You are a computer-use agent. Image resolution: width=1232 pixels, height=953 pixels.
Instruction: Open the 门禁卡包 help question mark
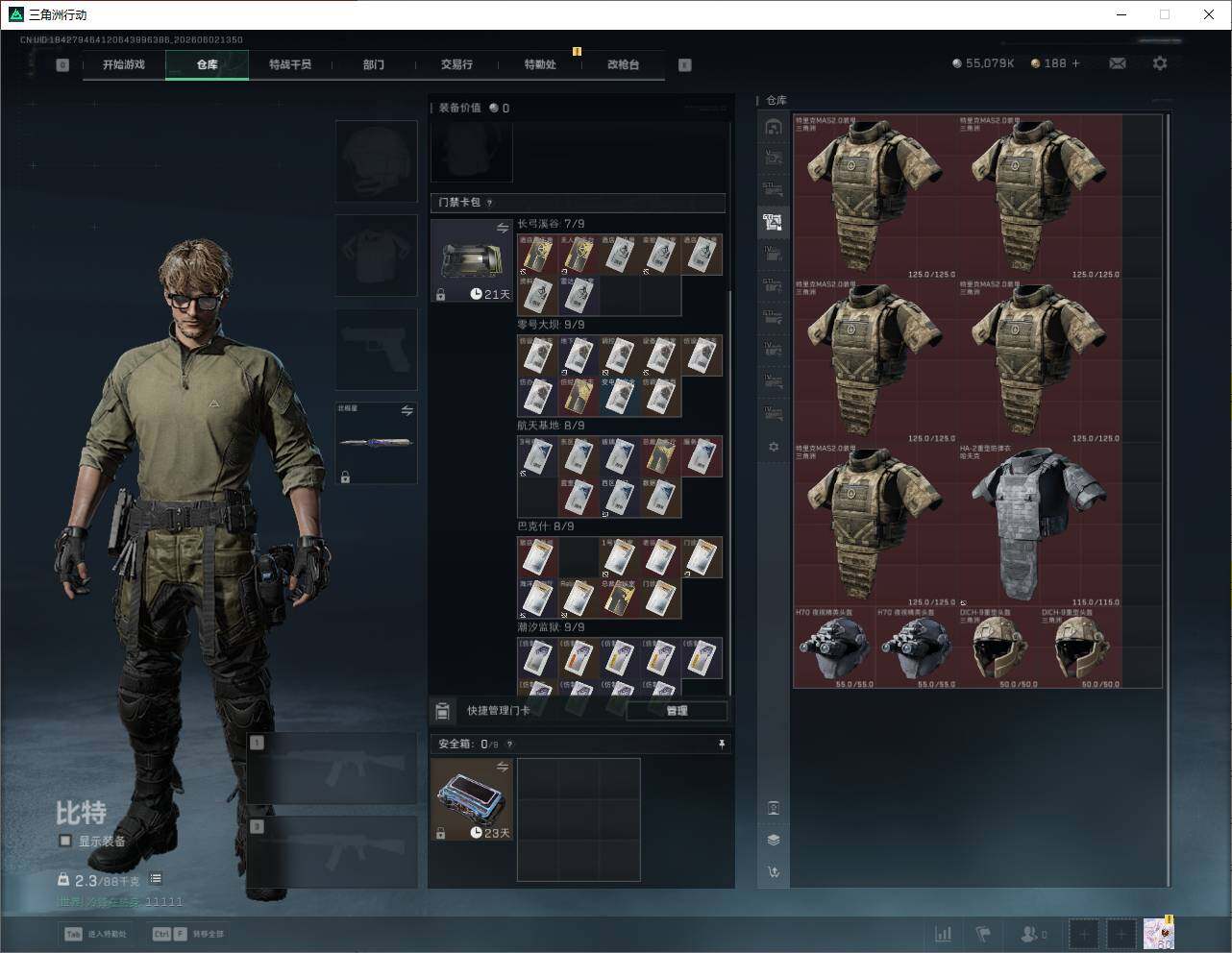pos(490,203)
